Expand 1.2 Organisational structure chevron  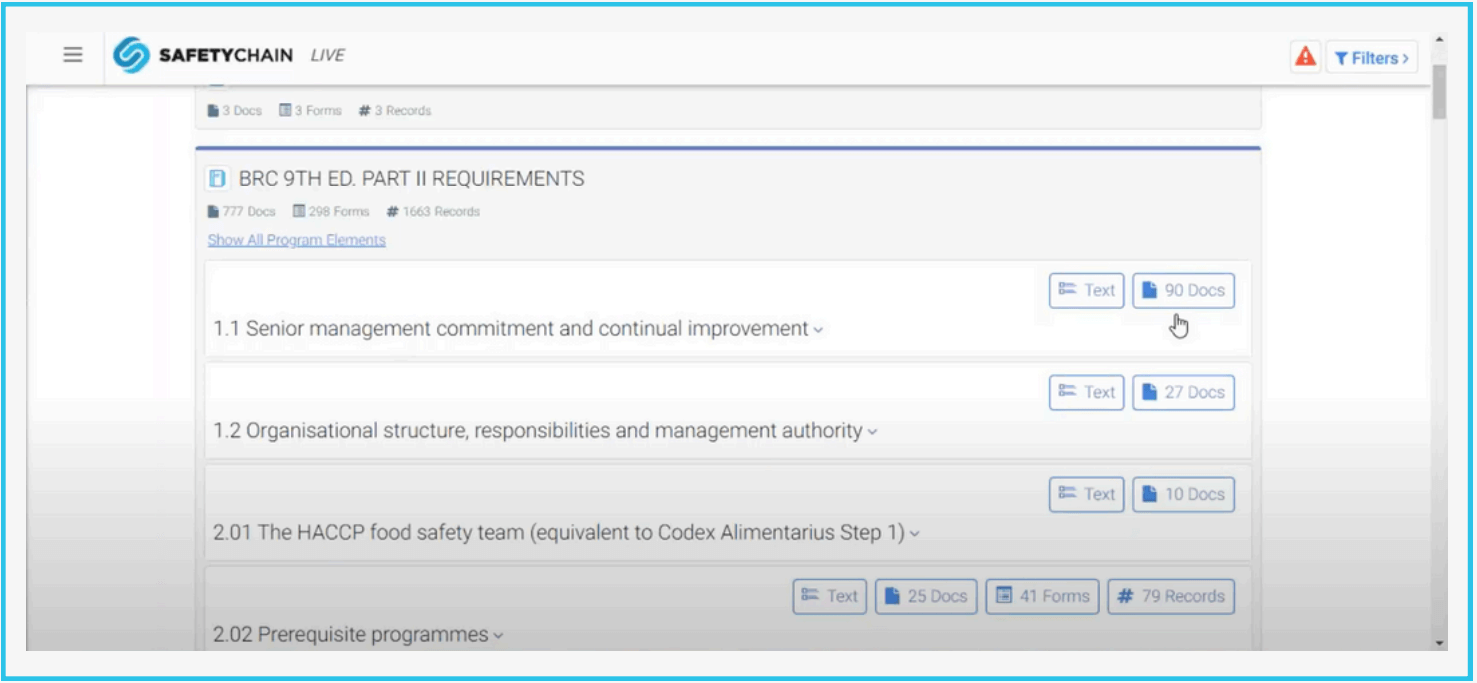[x=872, y=432]
